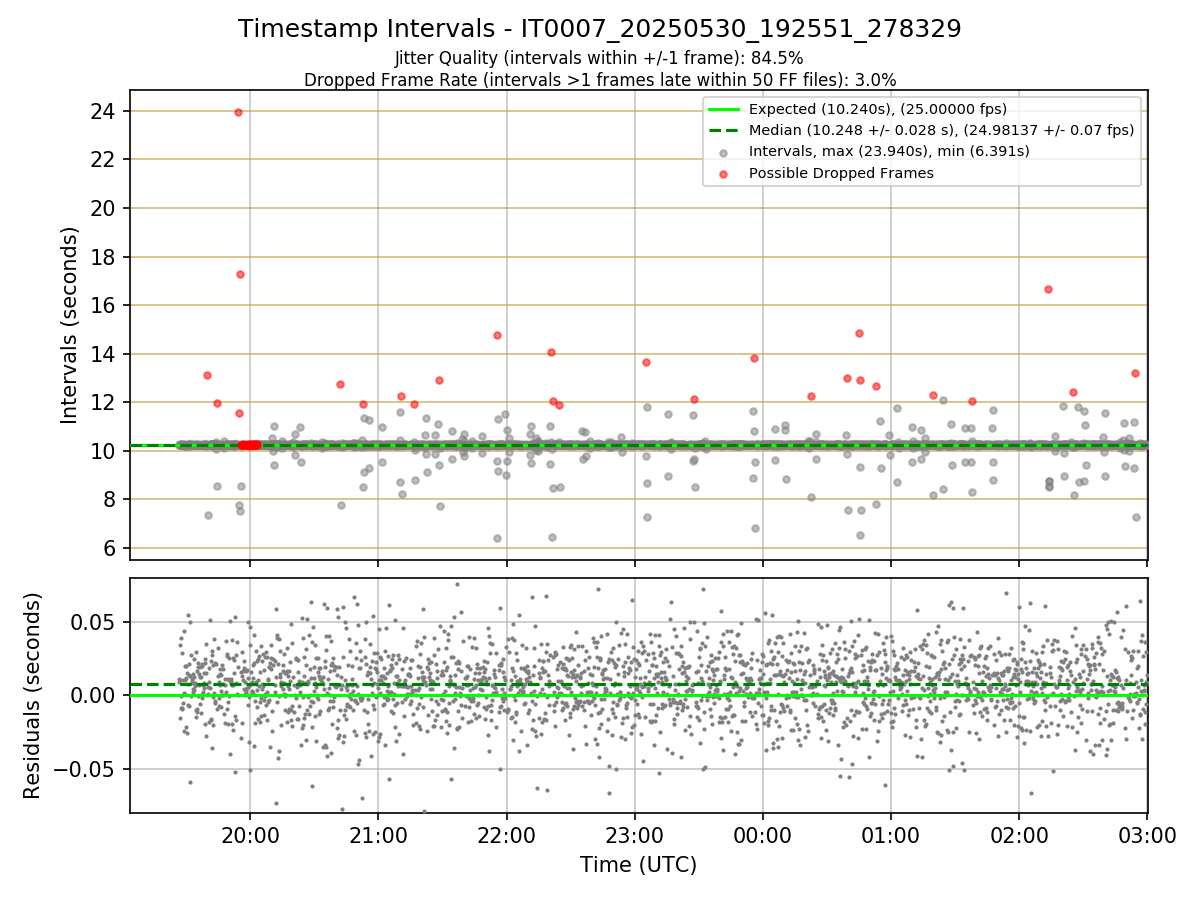1200x900 pixels.
Task: Select the 'Jitter Quality' 84.5% subtitle line
Action: [599, 59]
